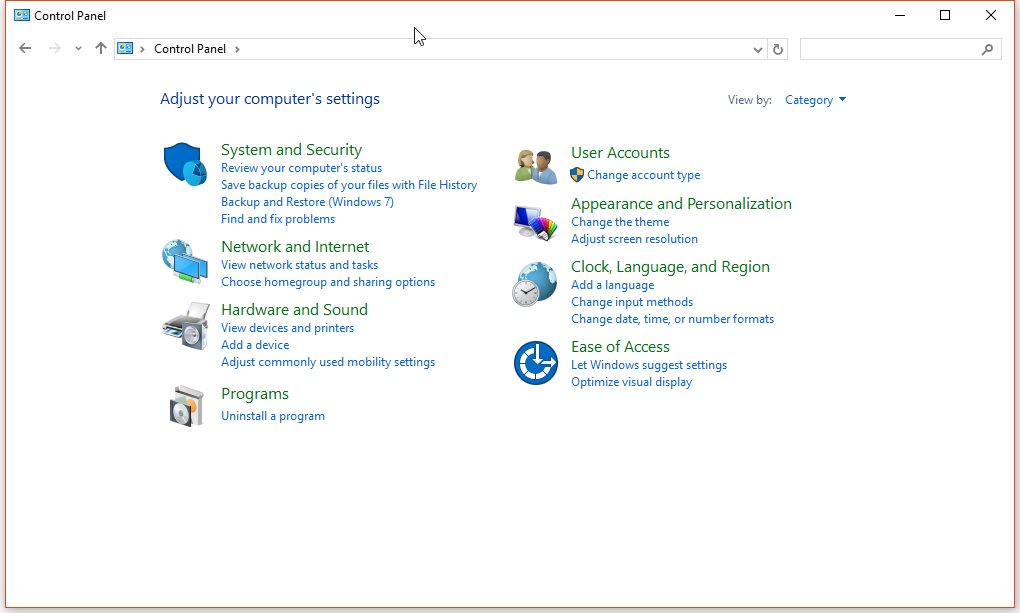This screenshot has height=613, width=1020.
Task: Open the Programs disc box icon
Action: [x=187, y=406]
